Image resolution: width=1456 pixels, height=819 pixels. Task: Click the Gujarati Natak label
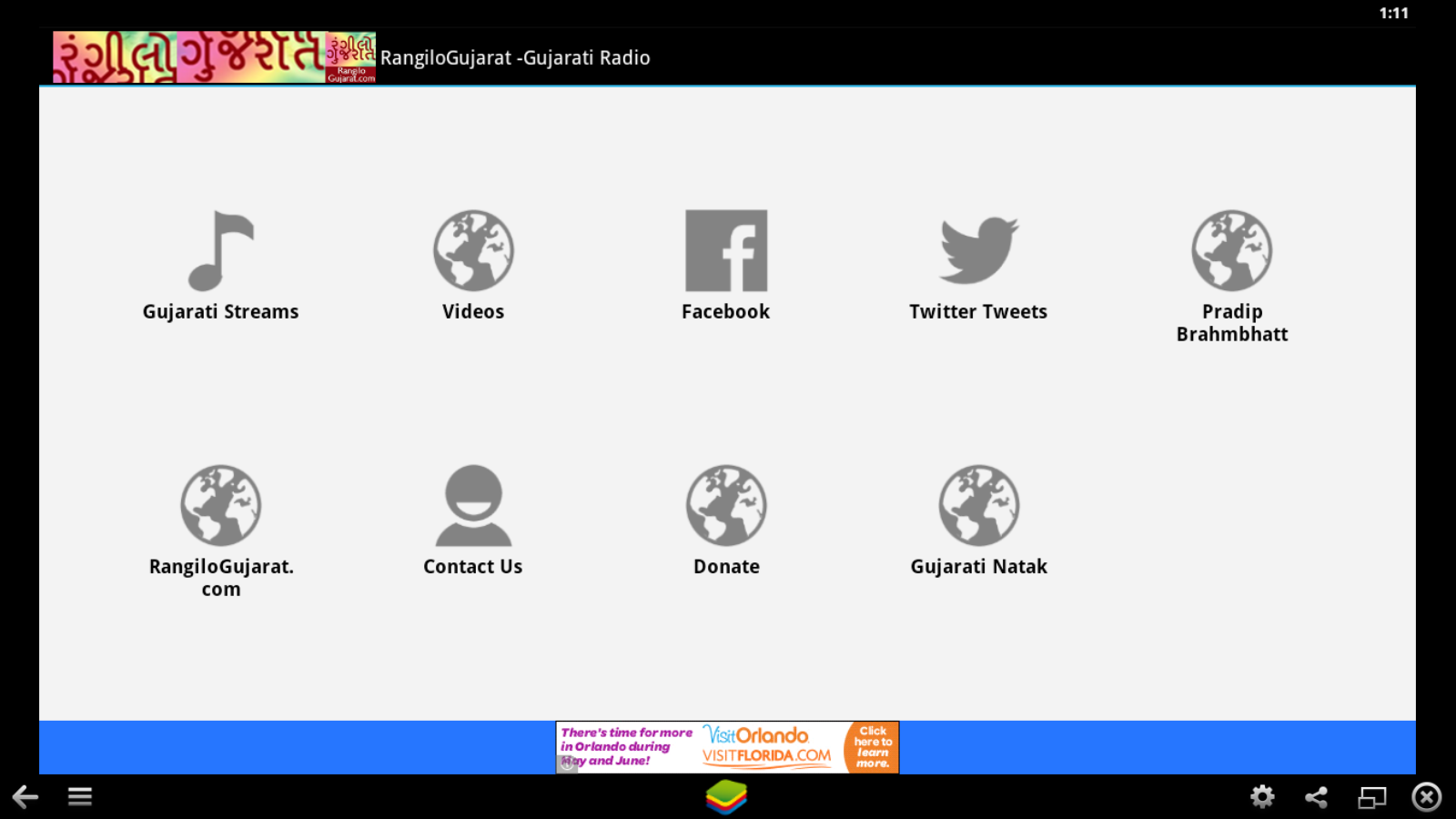pos(979,567)
